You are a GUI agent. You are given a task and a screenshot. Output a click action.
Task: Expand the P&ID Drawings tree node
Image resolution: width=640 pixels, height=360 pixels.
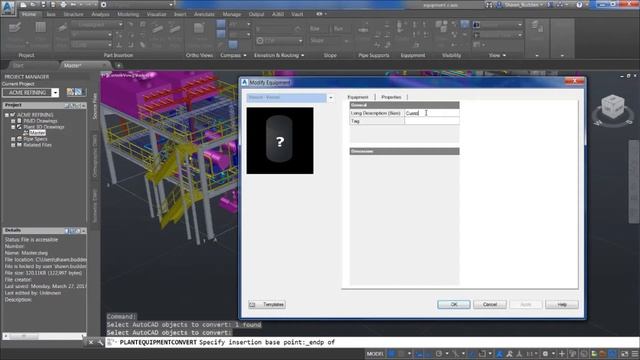[13, 121]
